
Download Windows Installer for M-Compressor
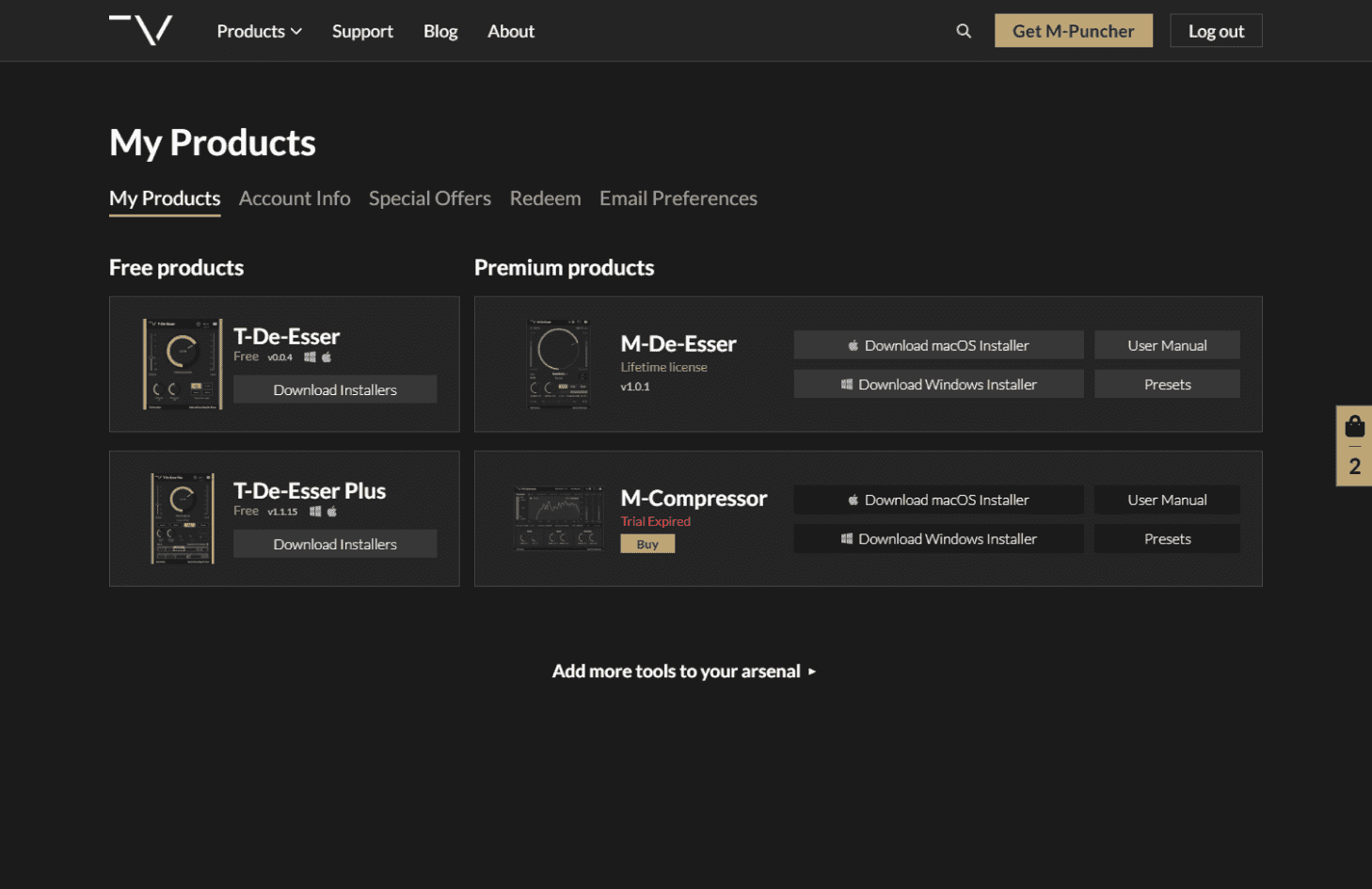(938, 539)
